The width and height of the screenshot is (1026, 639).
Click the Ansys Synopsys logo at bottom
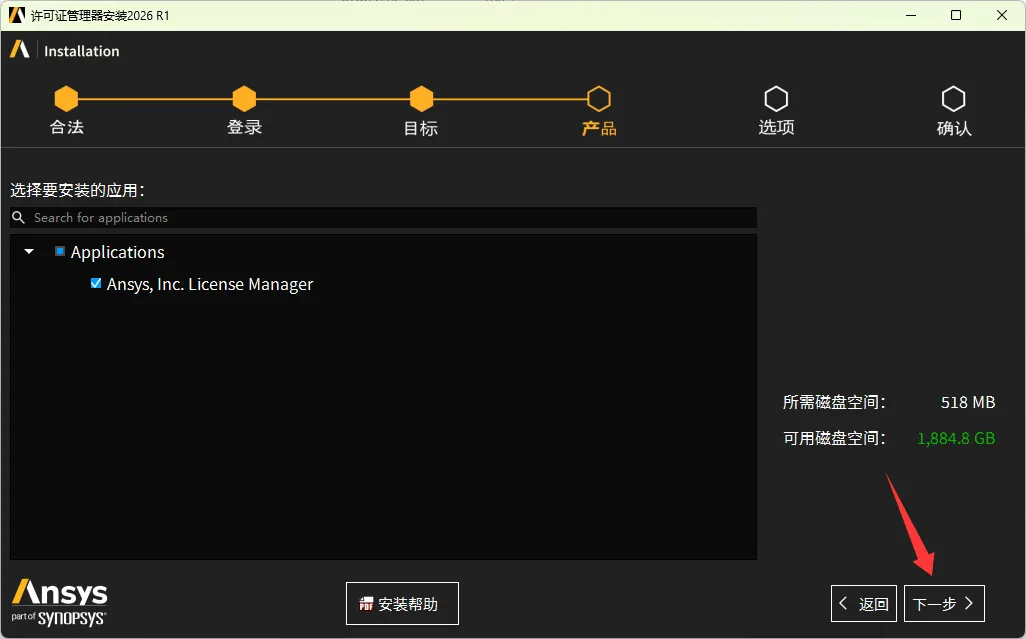tap(59, 602)
